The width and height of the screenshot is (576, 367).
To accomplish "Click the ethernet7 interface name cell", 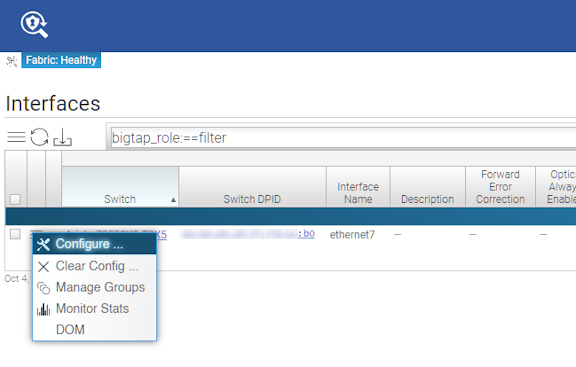I will tap(352, 234).
